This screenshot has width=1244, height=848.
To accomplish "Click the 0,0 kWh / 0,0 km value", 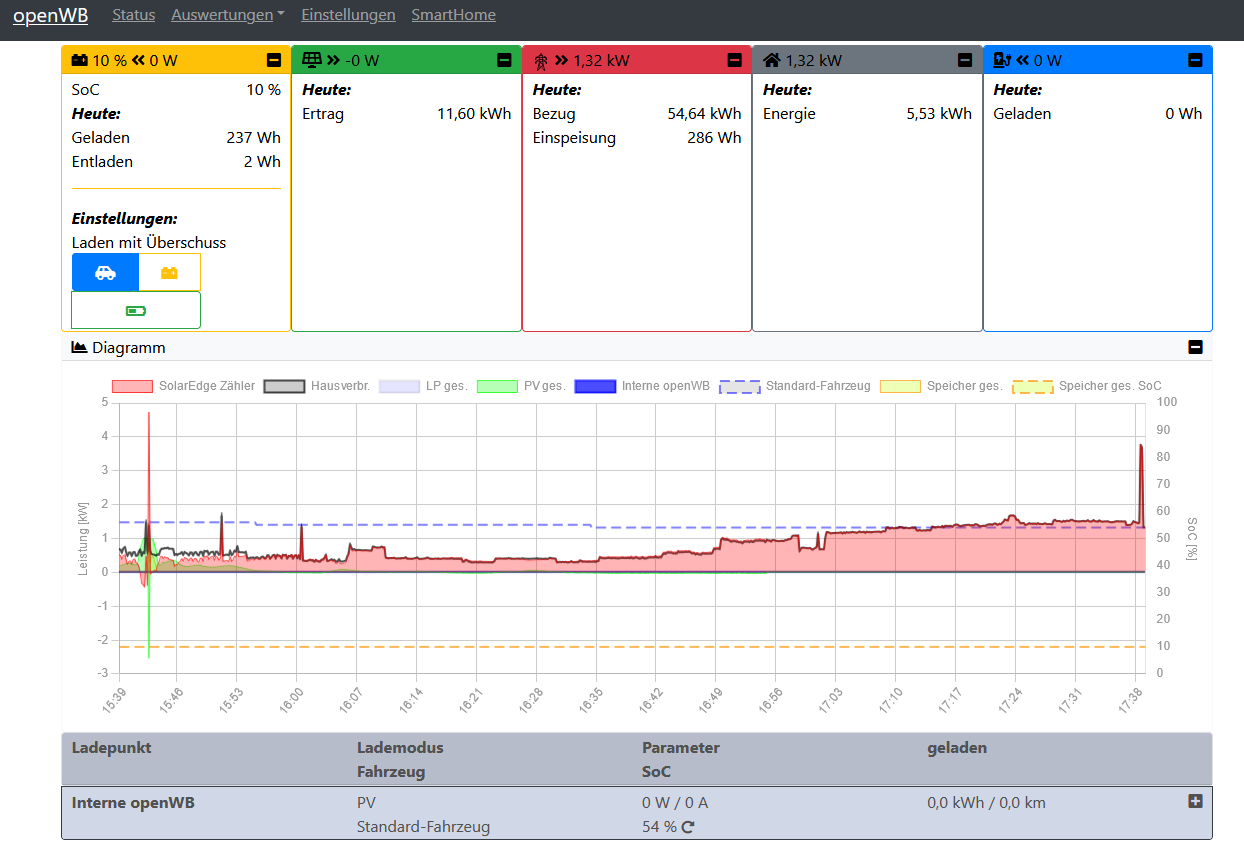I will tap(987, 802).
